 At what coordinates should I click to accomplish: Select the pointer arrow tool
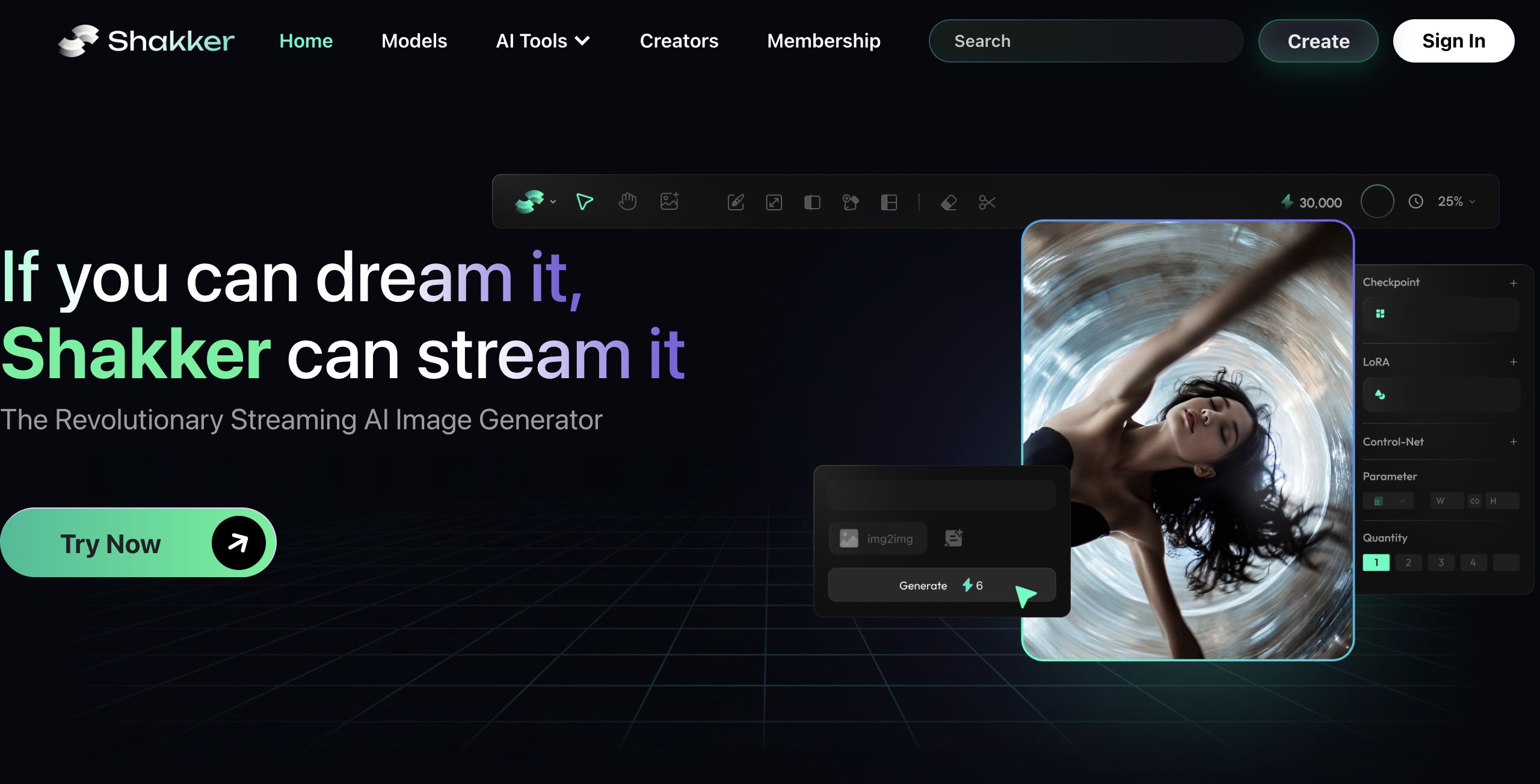(584, 202)
